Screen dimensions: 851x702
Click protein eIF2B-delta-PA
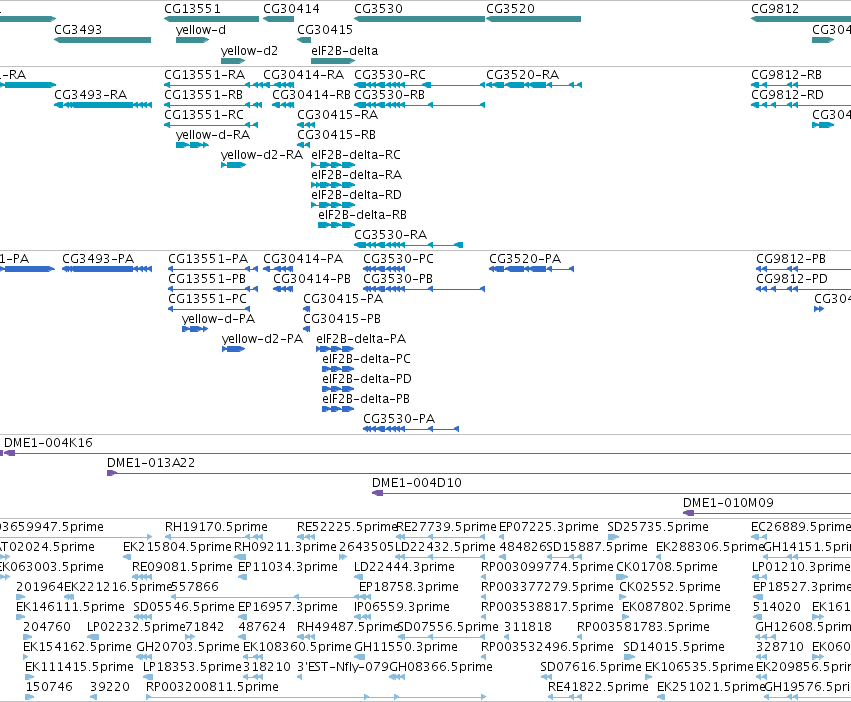click(x=361, y=339)
